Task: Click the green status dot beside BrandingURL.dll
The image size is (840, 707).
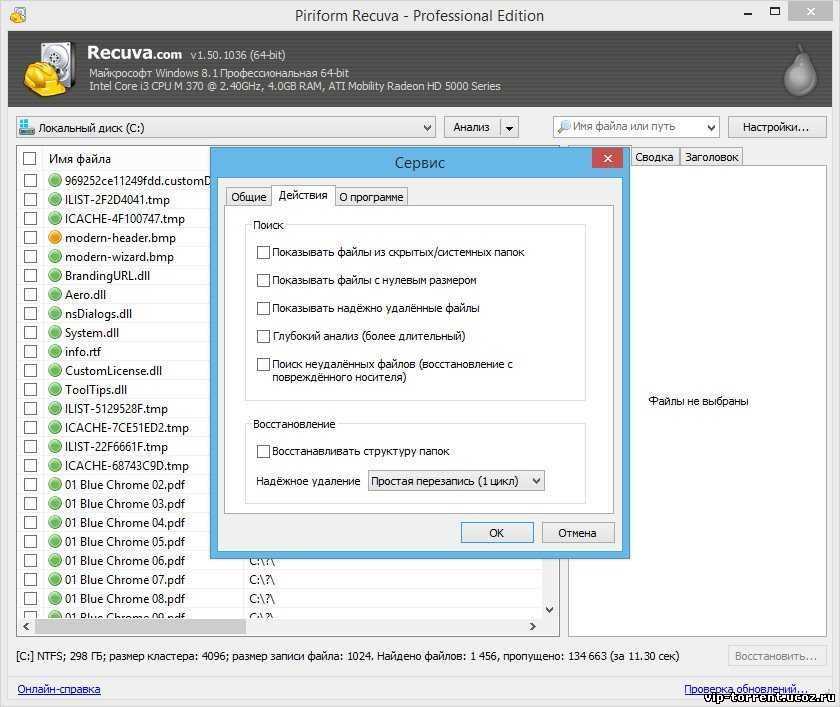Action: click(55, 275)
